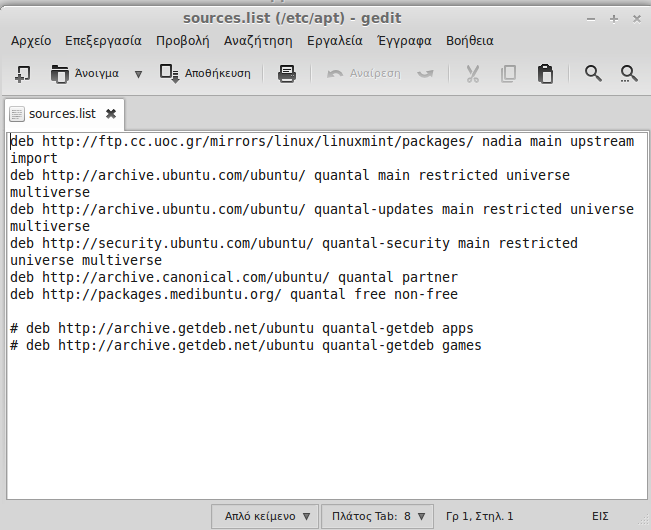
Task: Select the sources.list document tab
Action: [62, 114]
